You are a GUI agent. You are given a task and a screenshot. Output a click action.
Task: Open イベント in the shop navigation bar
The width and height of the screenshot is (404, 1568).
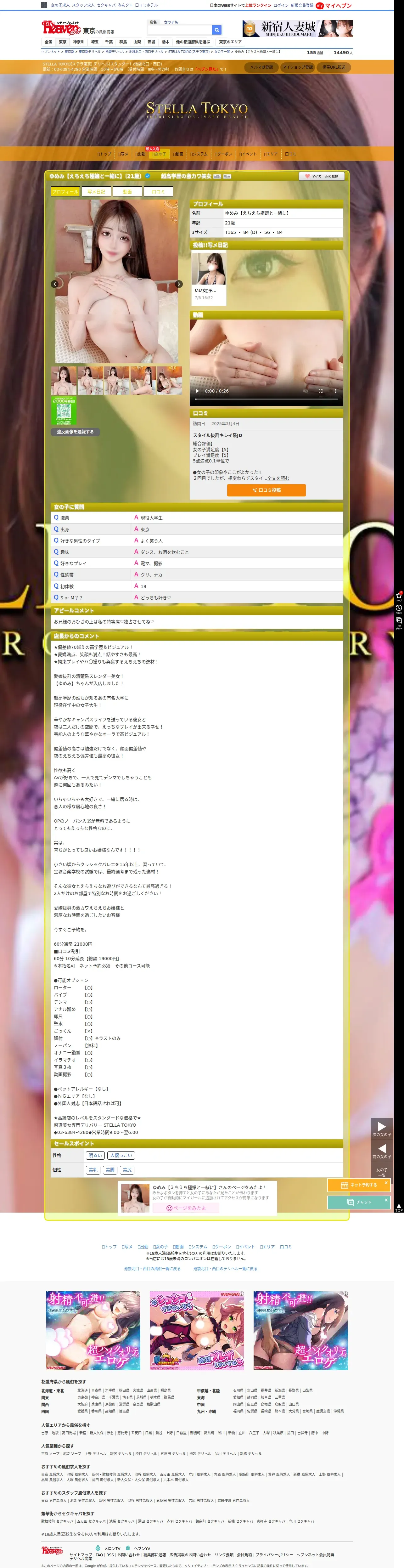point(248,154)
